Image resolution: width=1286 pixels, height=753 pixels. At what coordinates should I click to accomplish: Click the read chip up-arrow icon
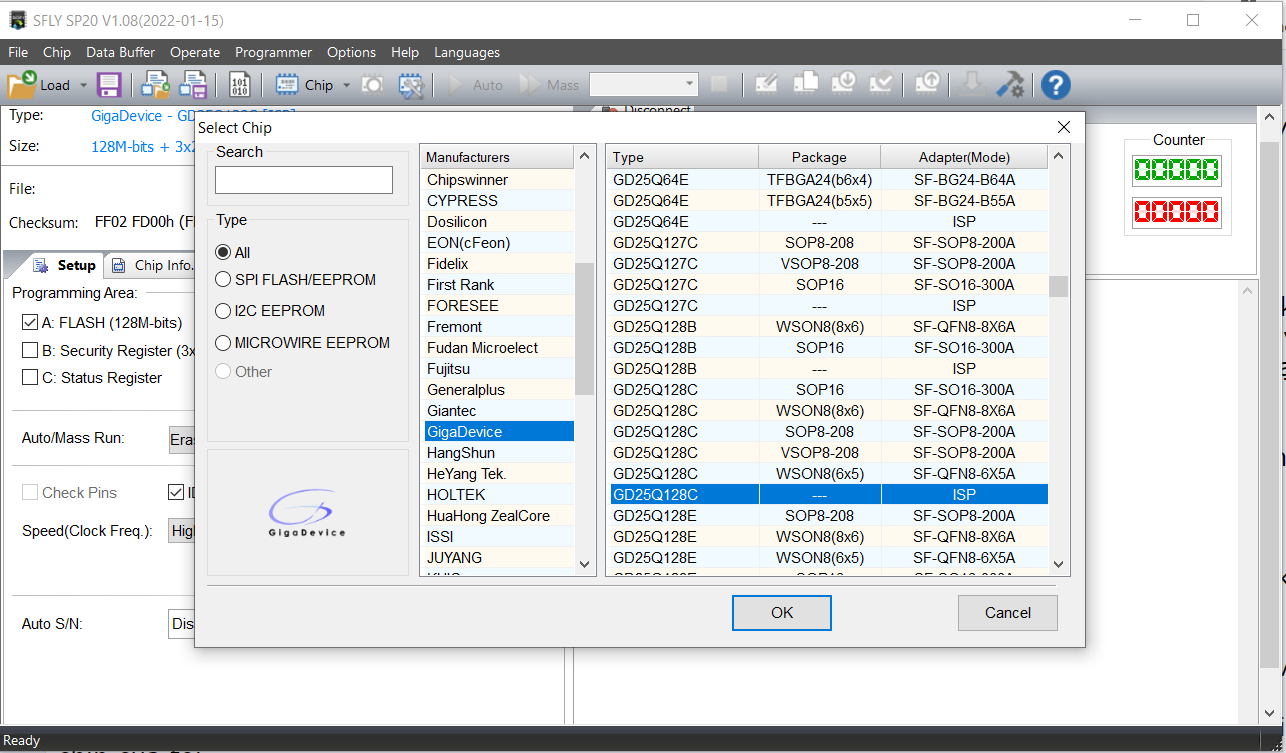(x=927, y=84)
